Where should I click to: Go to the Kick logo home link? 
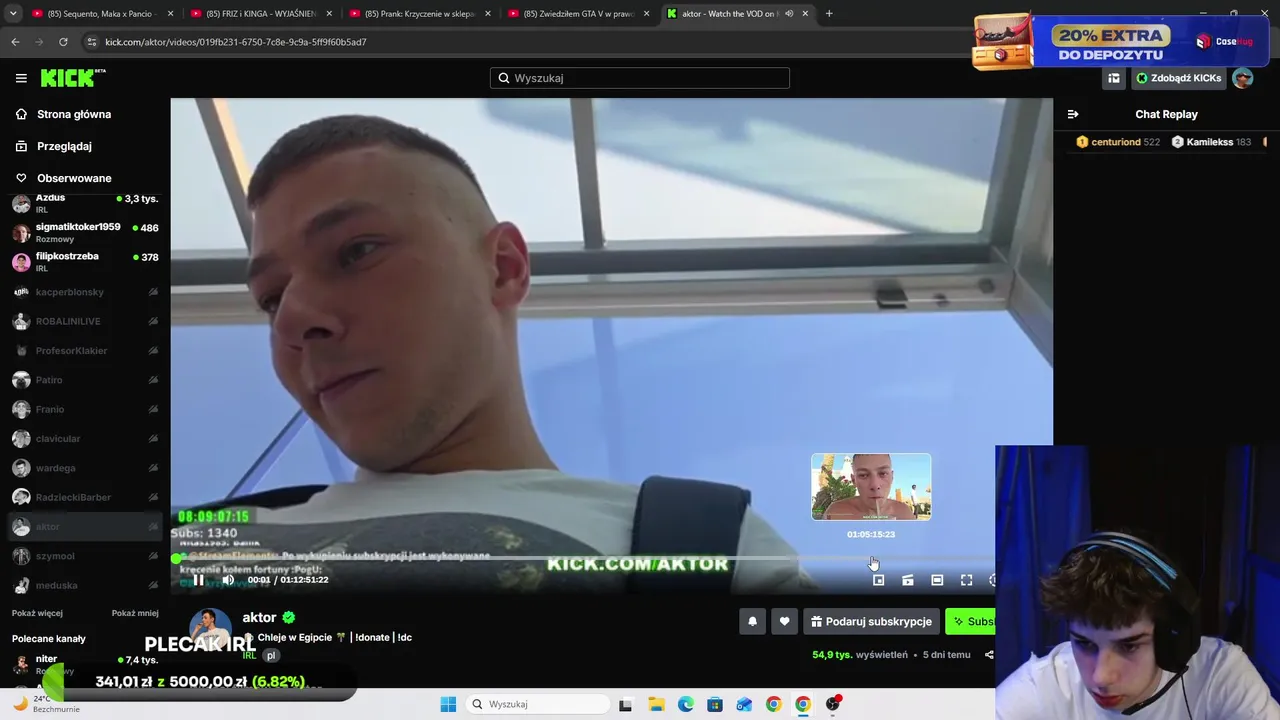[x=73, y=78]
